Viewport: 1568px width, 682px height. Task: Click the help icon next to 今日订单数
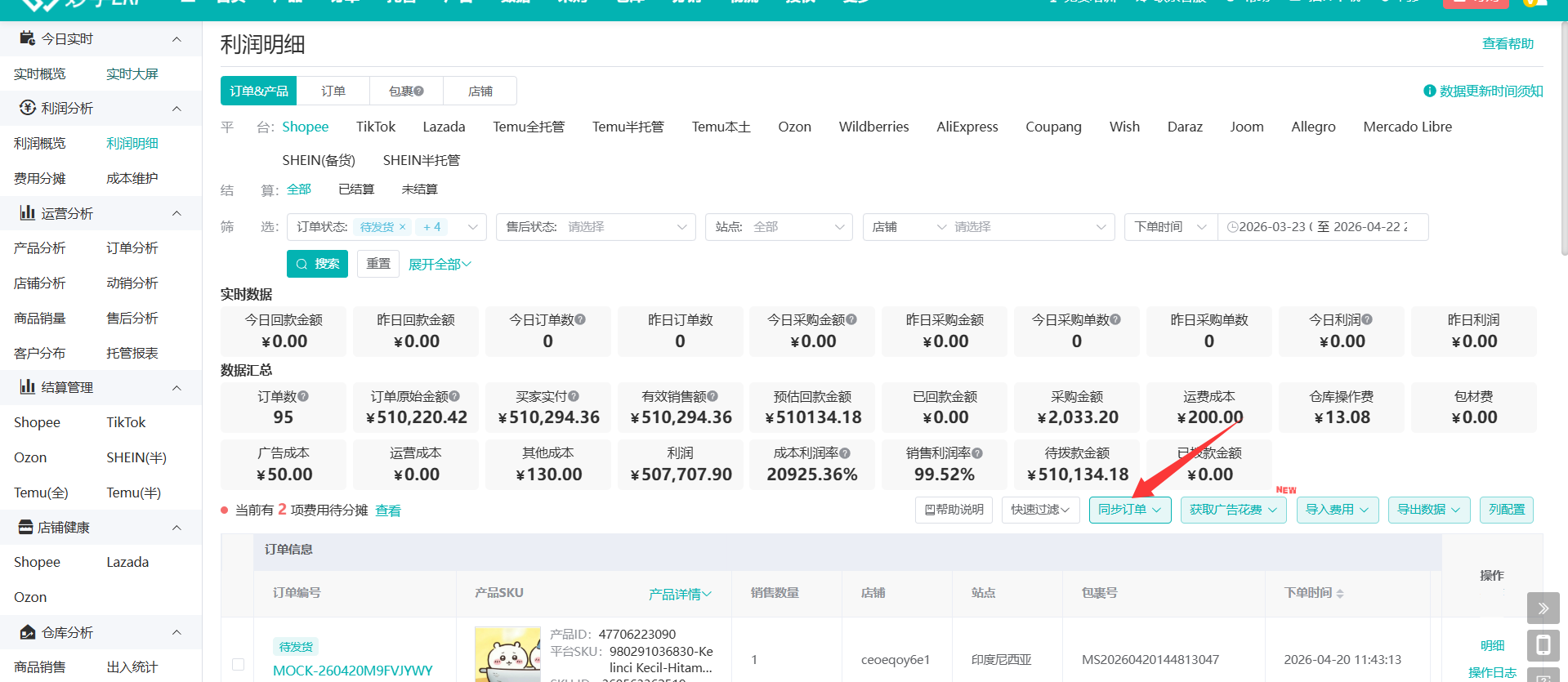[580, 319]
